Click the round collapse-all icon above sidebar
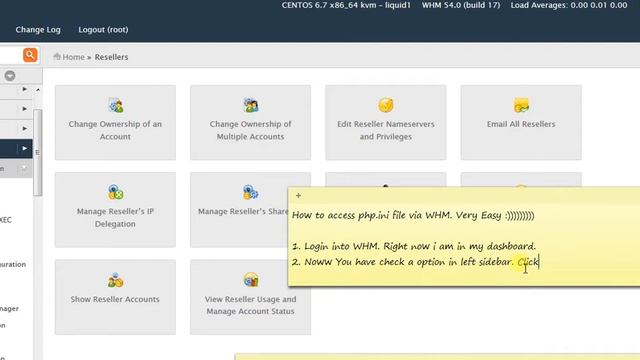Image resolution: width=640 pixels, height=360 pixels. click(10, 76)
